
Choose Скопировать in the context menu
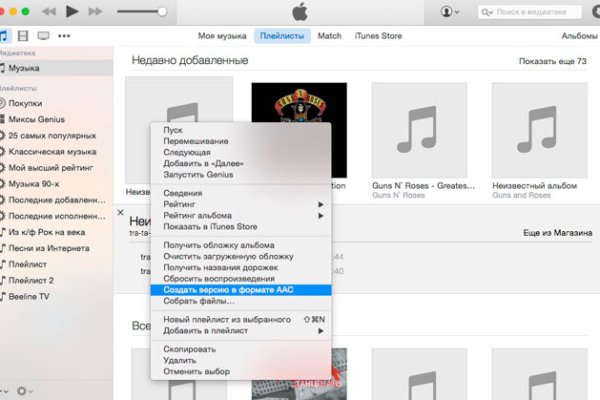click(241, 349)
